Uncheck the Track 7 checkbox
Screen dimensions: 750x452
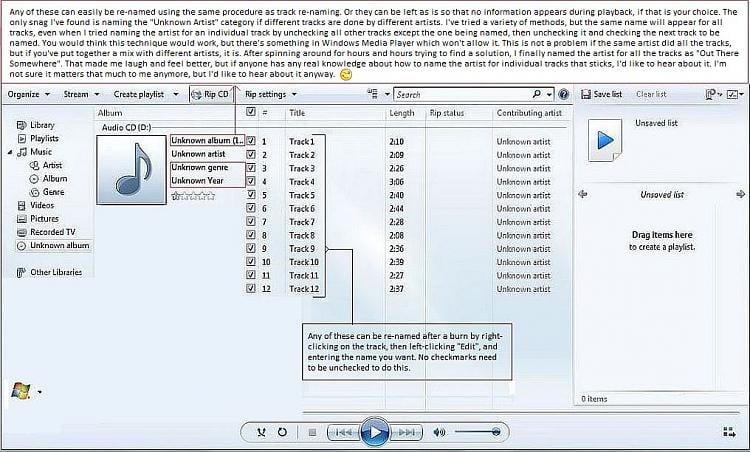251,221
